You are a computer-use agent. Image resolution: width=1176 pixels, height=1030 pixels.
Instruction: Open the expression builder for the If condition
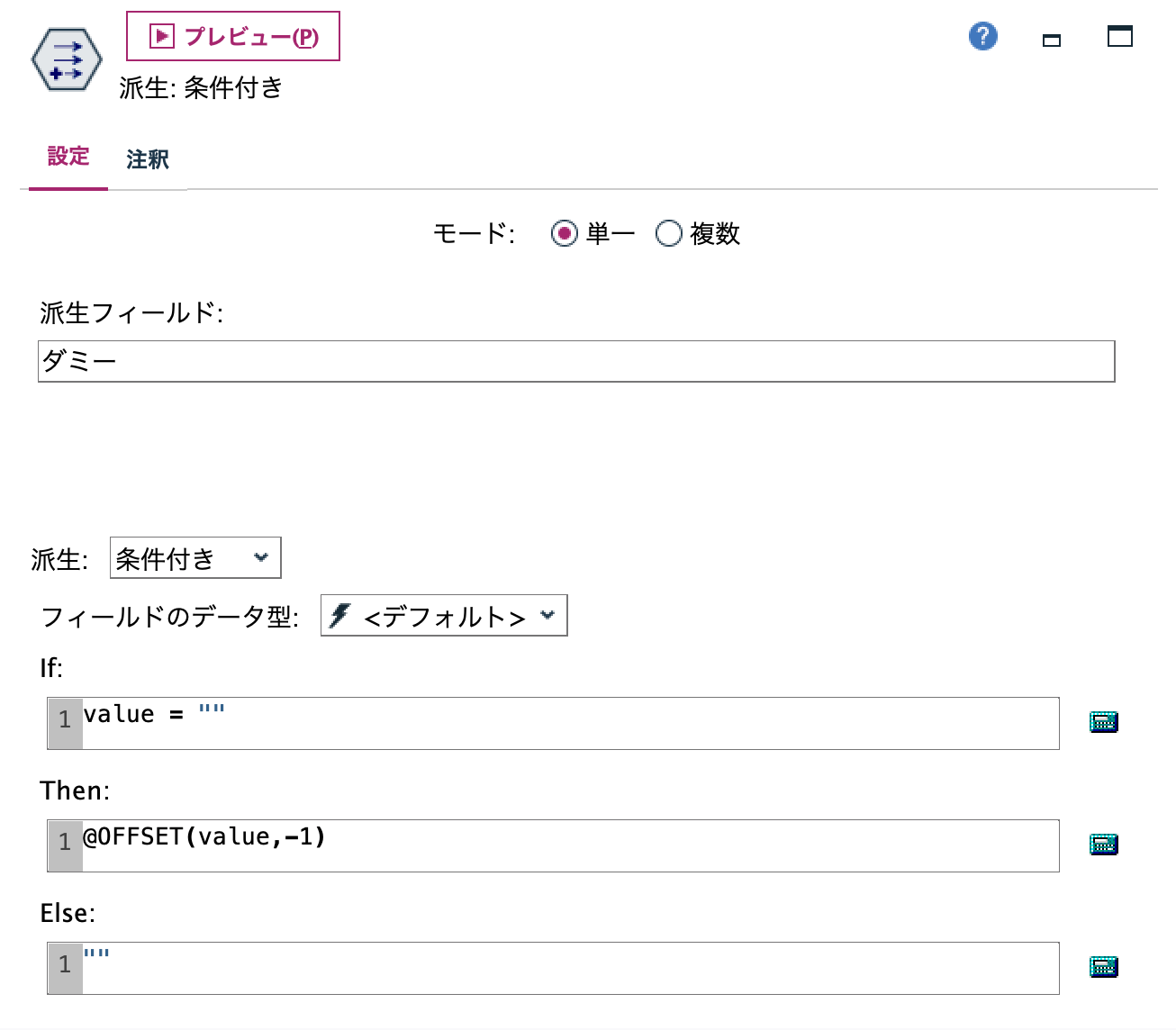pos(1103,720)
